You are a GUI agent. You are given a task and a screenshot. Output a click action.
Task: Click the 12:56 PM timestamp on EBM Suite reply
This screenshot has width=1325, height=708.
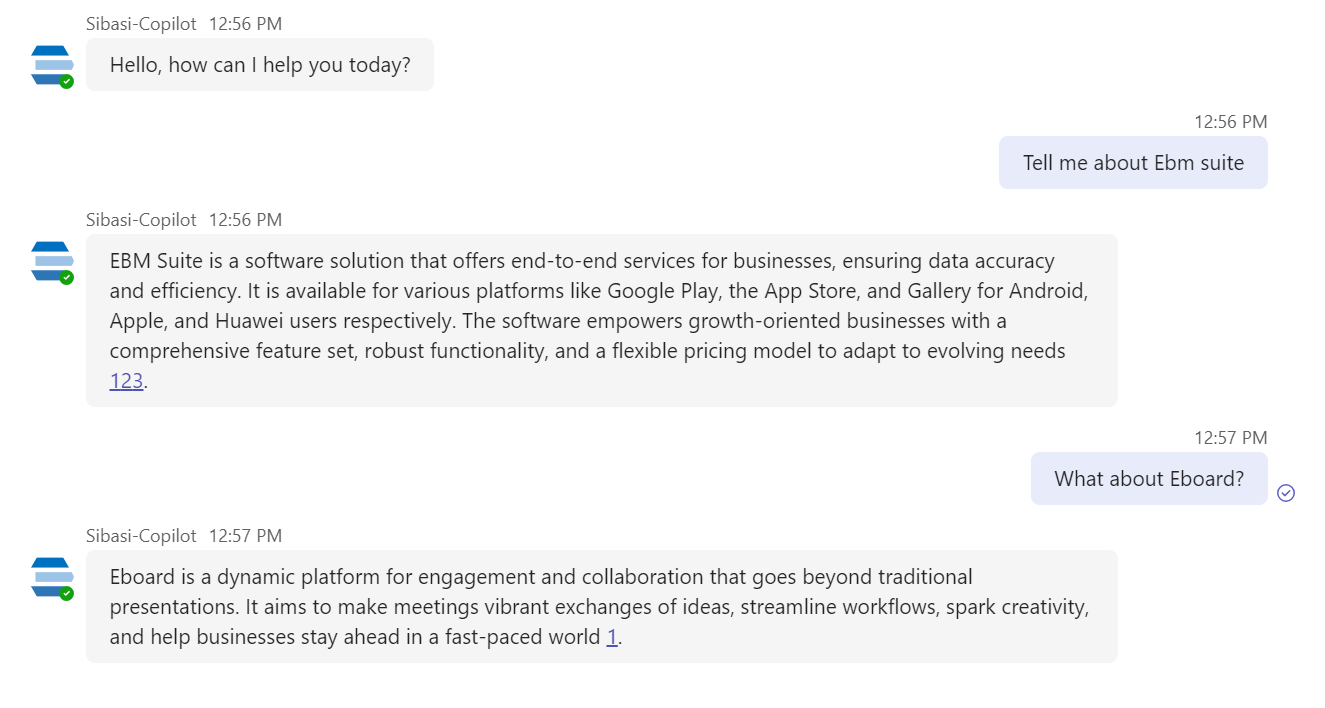[245, 220]
